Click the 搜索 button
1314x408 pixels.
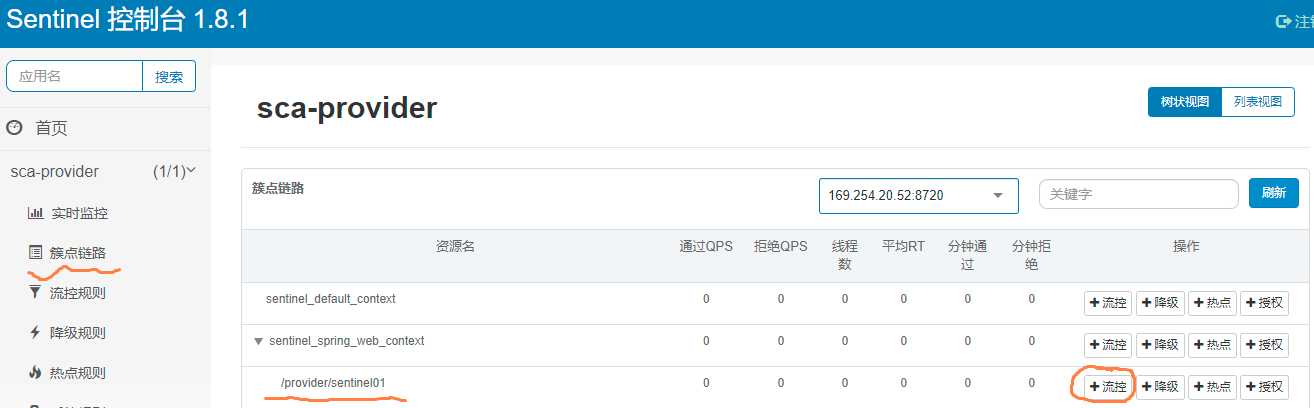click(x=169, y=76)
